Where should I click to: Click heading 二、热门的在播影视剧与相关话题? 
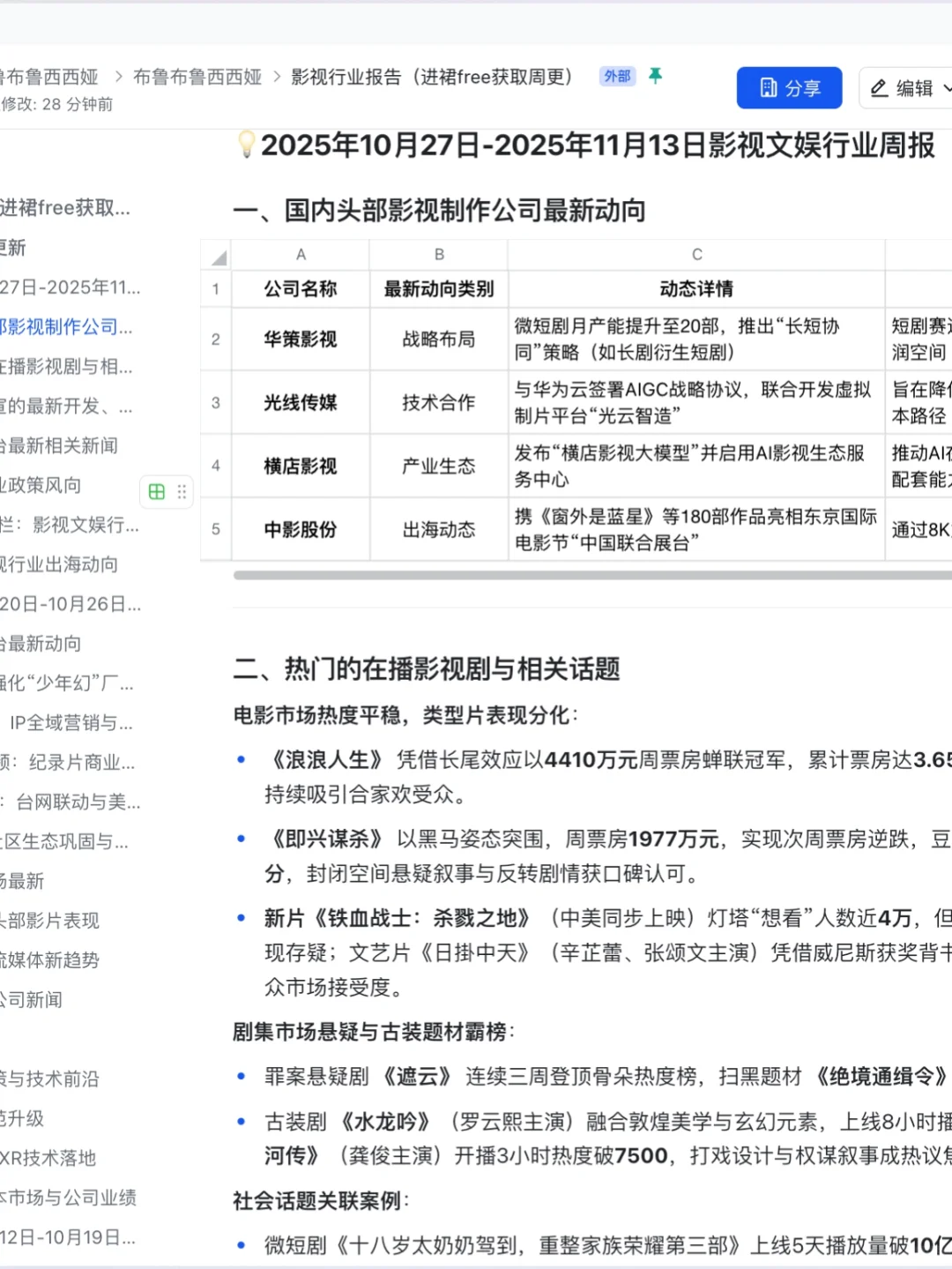427,668
